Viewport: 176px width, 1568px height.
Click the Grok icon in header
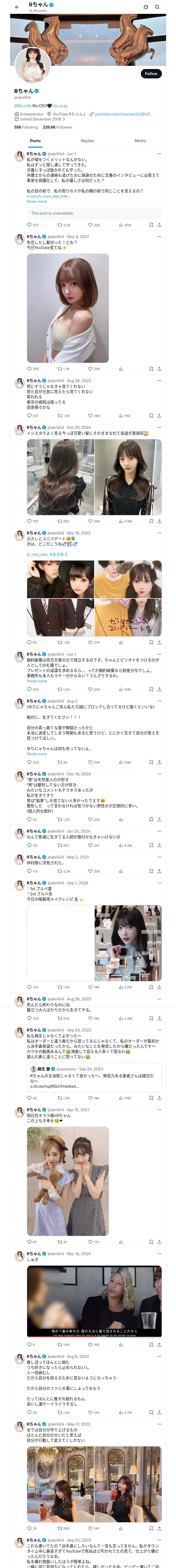(x=146, y=7)
